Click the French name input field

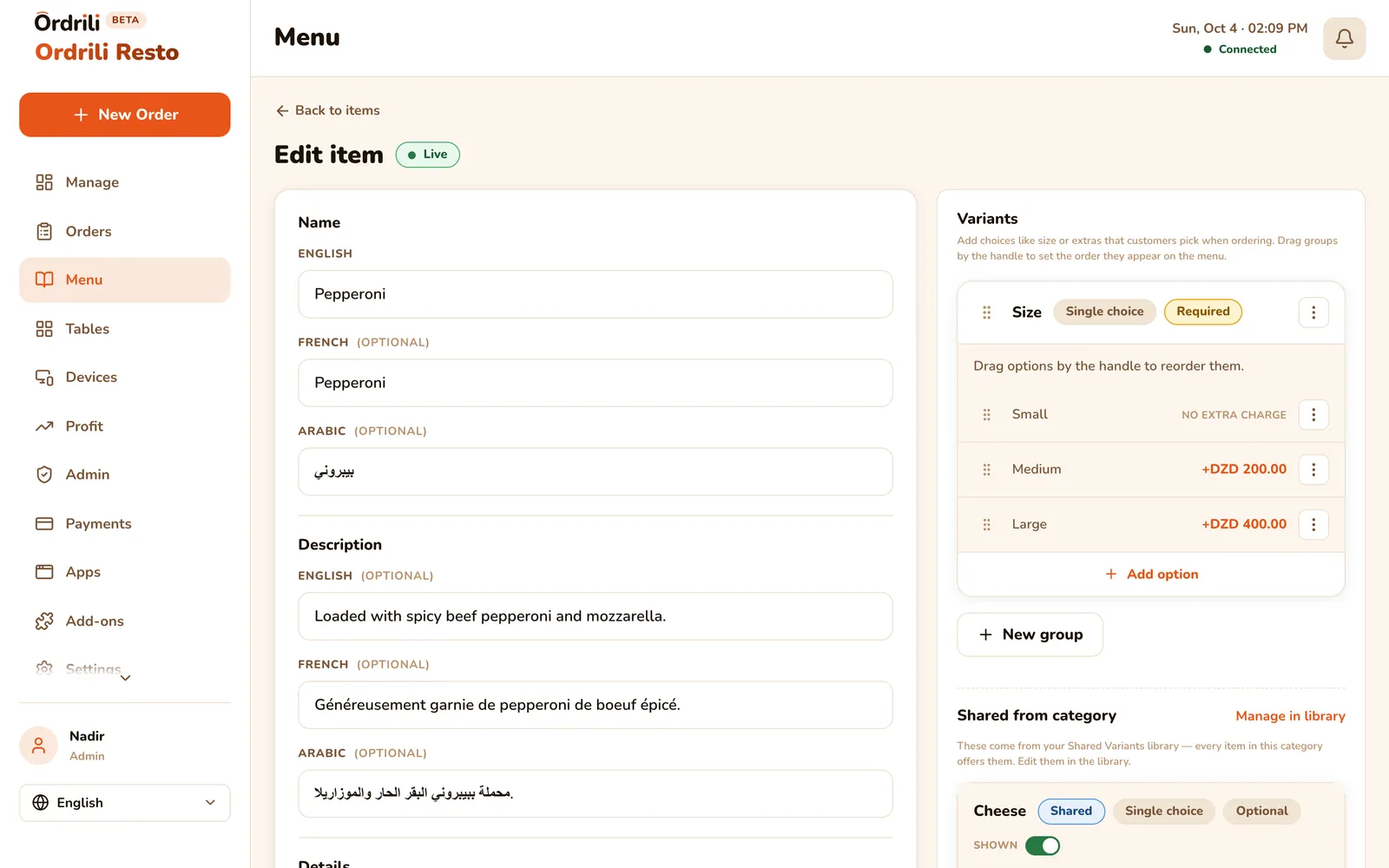(x=596, y=383)
